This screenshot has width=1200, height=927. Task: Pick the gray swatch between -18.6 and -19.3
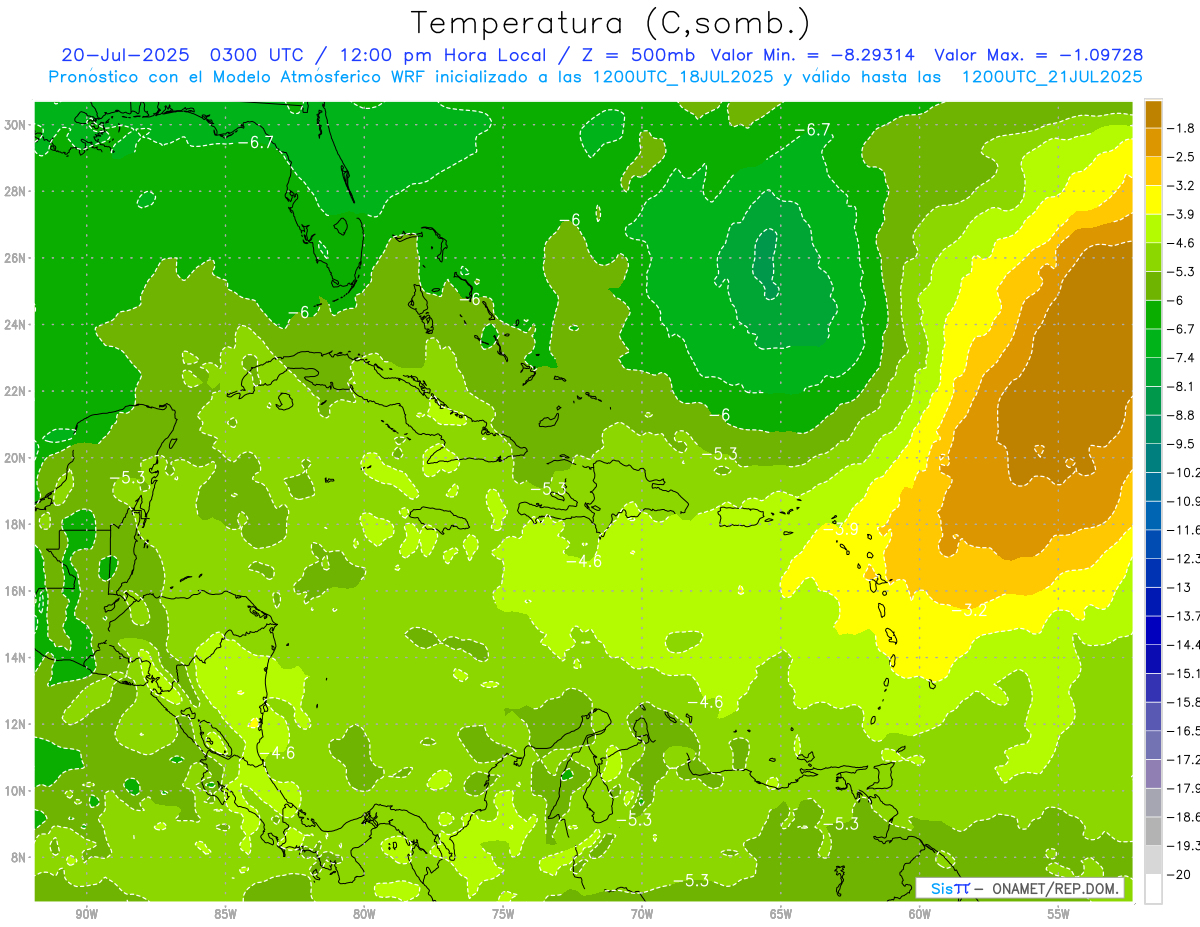tap(1153, 832)
